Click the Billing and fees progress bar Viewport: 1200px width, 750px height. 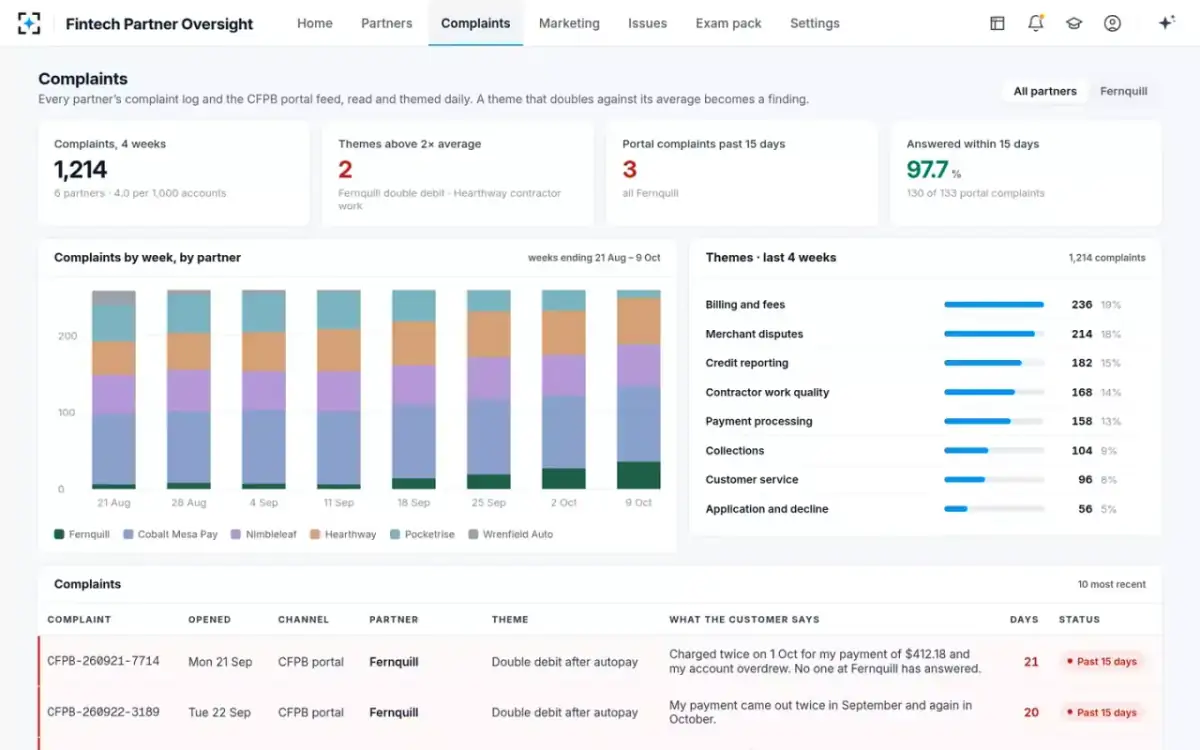coord(994,305)
